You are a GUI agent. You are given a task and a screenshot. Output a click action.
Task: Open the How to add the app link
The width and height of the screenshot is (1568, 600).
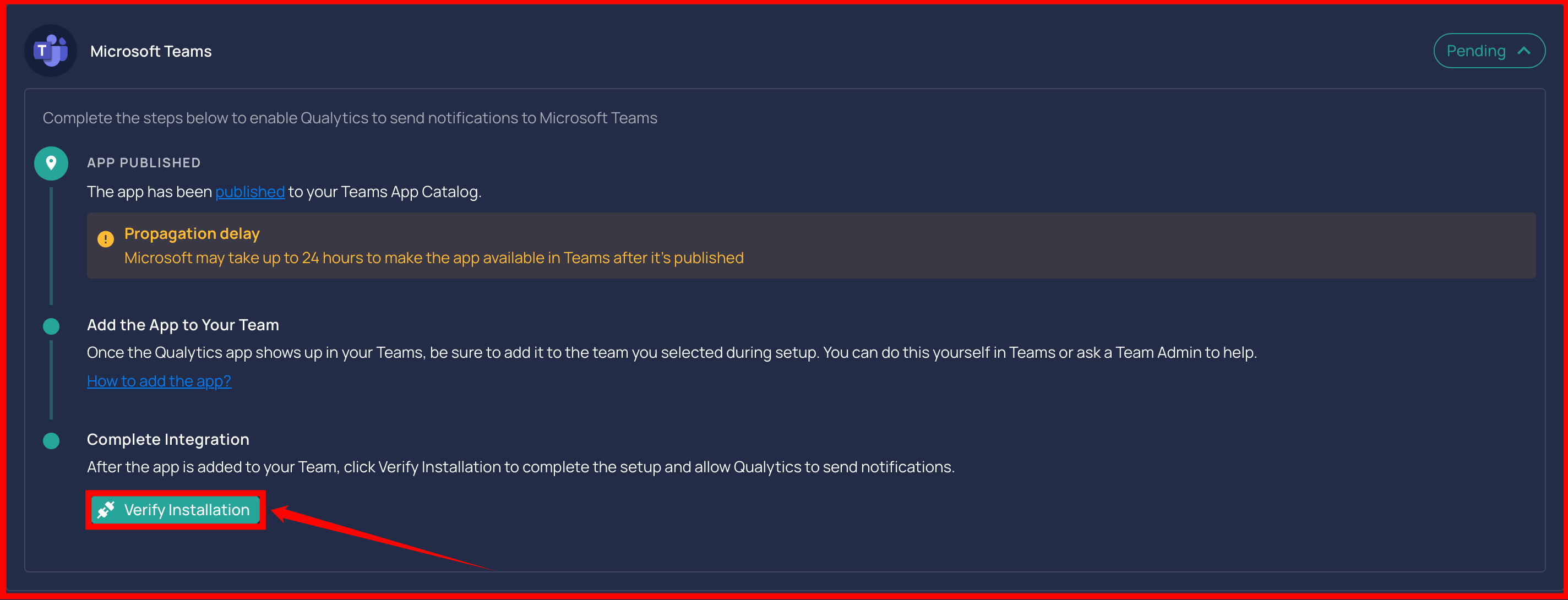pyautogui.click(x=159, y=381)
